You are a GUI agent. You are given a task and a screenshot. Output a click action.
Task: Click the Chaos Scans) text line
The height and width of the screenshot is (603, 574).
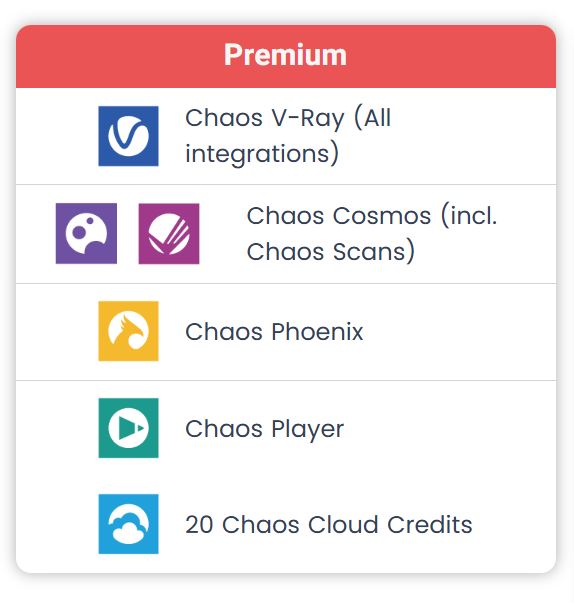(331, 252)
